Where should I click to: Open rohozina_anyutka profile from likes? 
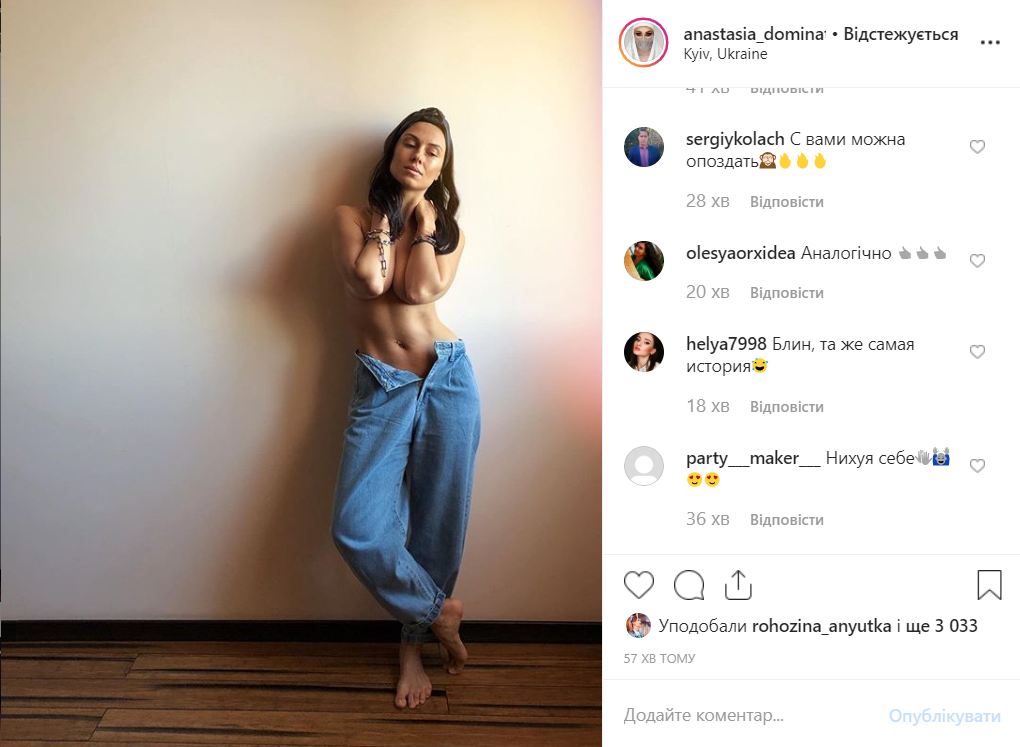[x=821, y=626]
